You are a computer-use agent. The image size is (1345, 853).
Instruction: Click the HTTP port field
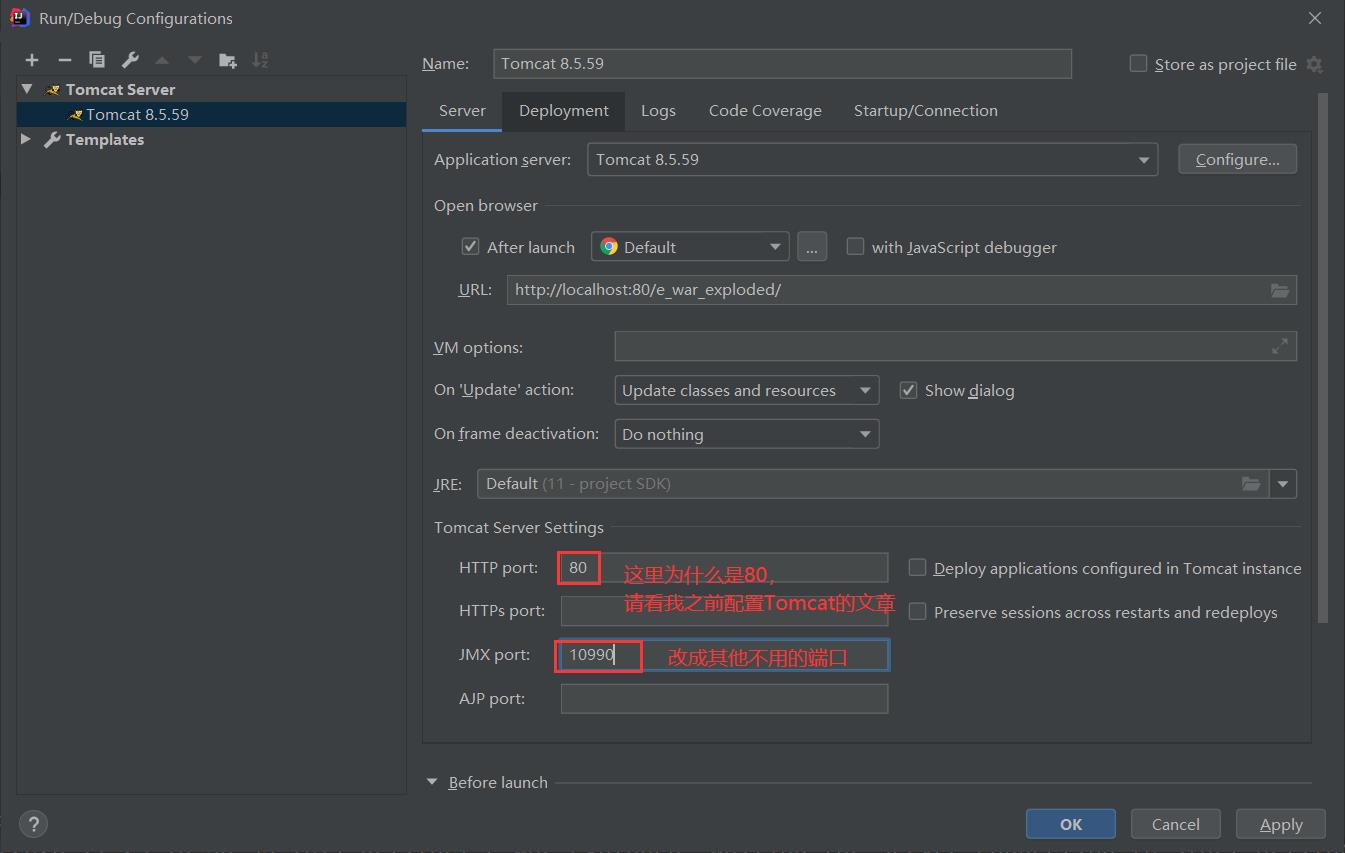pyautogui.click(x=724, y=567)
